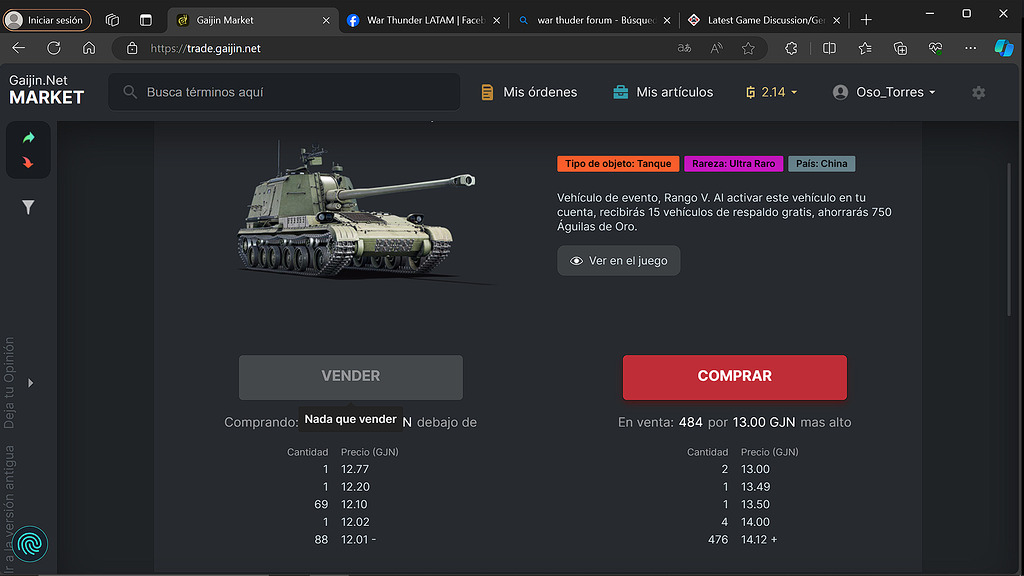The image size is (1024, 576).
Task: Open Copilot from the Edge toolbar
Action: tap(1004, 47)
